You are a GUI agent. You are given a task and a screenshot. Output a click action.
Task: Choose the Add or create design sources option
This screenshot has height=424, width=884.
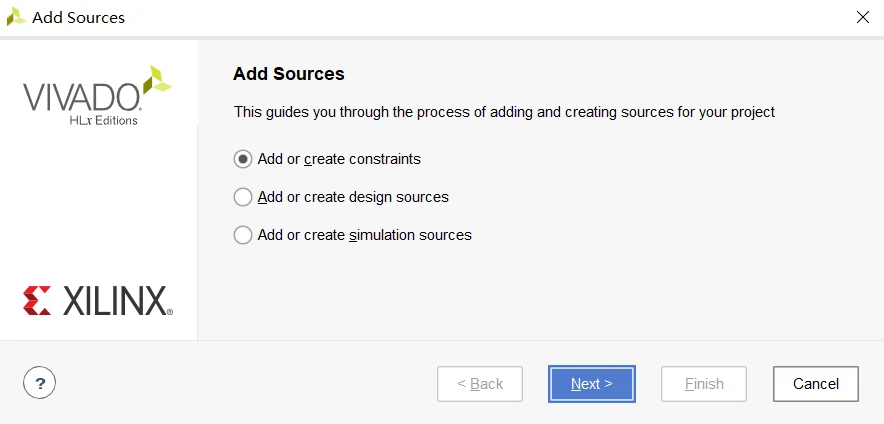[243, 197]
